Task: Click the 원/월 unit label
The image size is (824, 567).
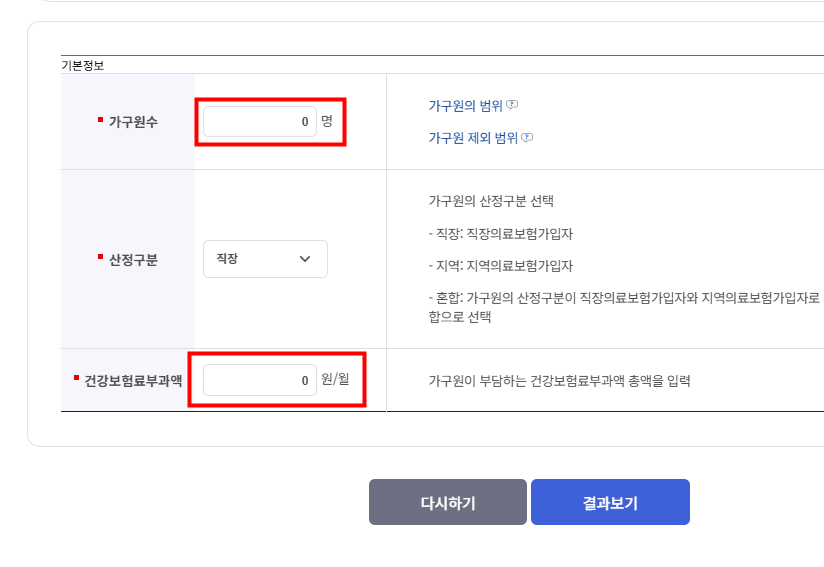Action: point(335,379)
